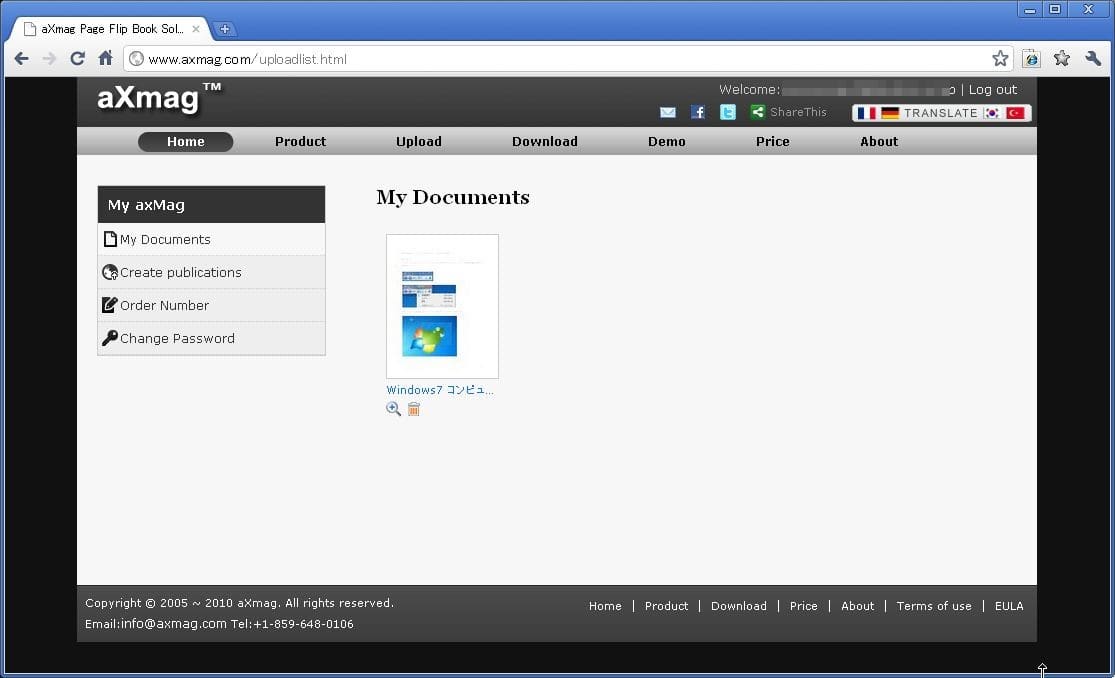Click the address bar URL field
This screenshot has width=1115, height=678.
tap(560, 59)
